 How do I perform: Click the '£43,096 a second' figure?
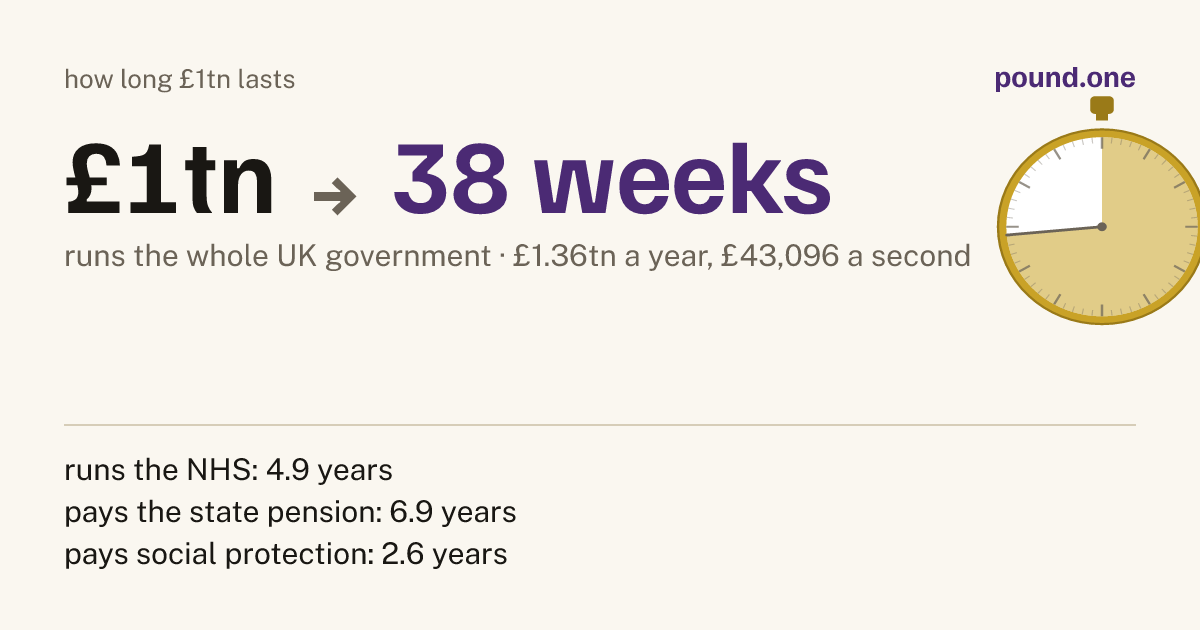pos(845,257)
